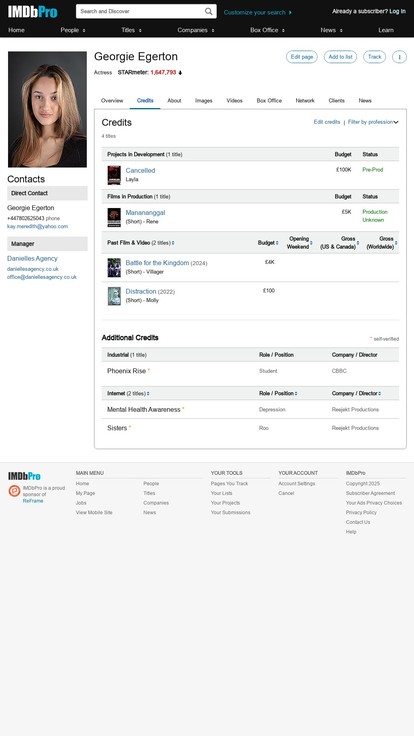Open Account Settings in footer
The image size is (414, 736).
[297, 483]
